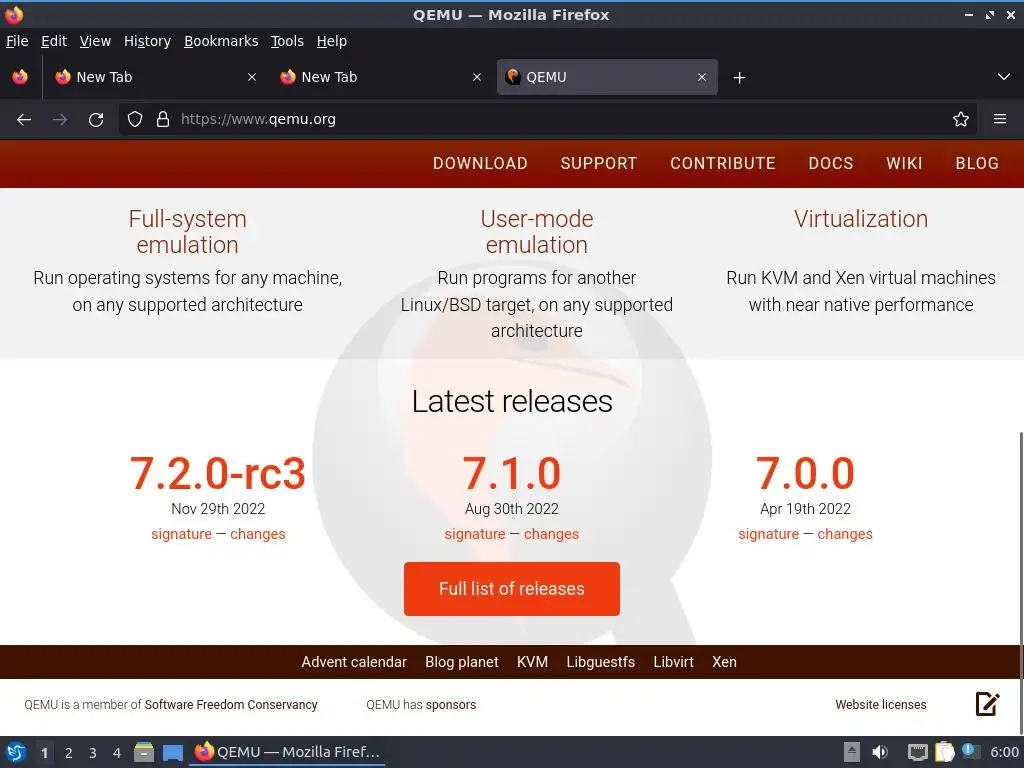This screenshot has height=768, width=1024.
Task: Open the clipboard manager tray icon
Action: [944, 752]
